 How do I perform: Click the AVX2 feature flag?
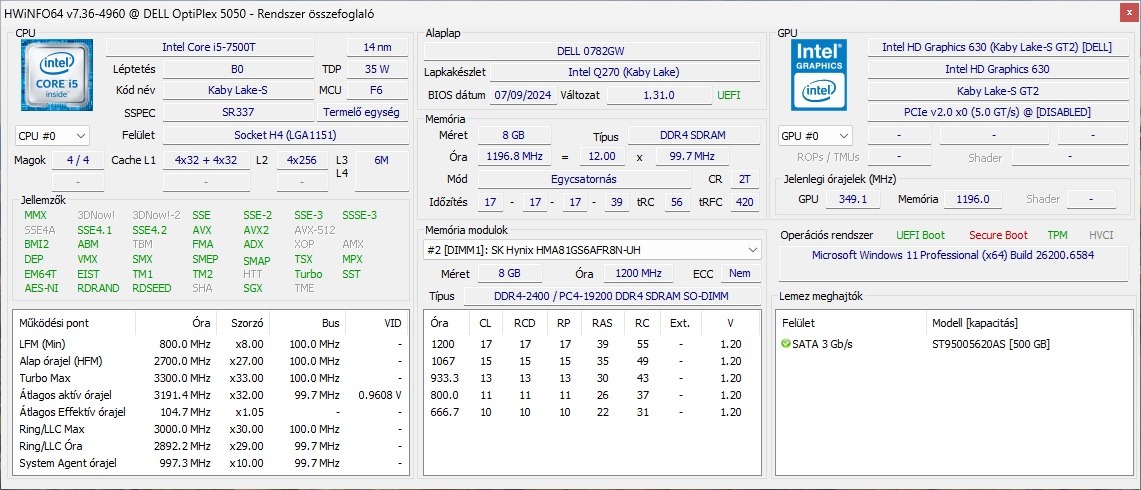click(255, 230)
